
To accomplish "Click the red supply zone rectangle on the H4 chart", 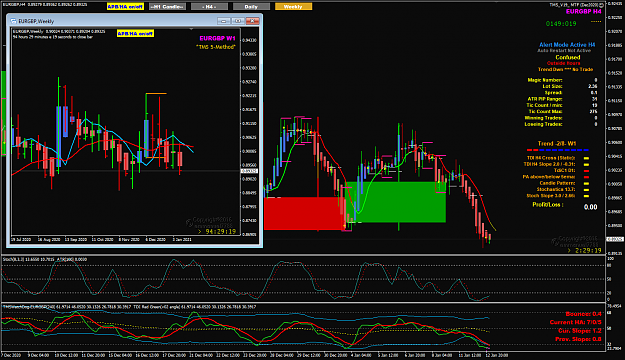I will point(304,213).
